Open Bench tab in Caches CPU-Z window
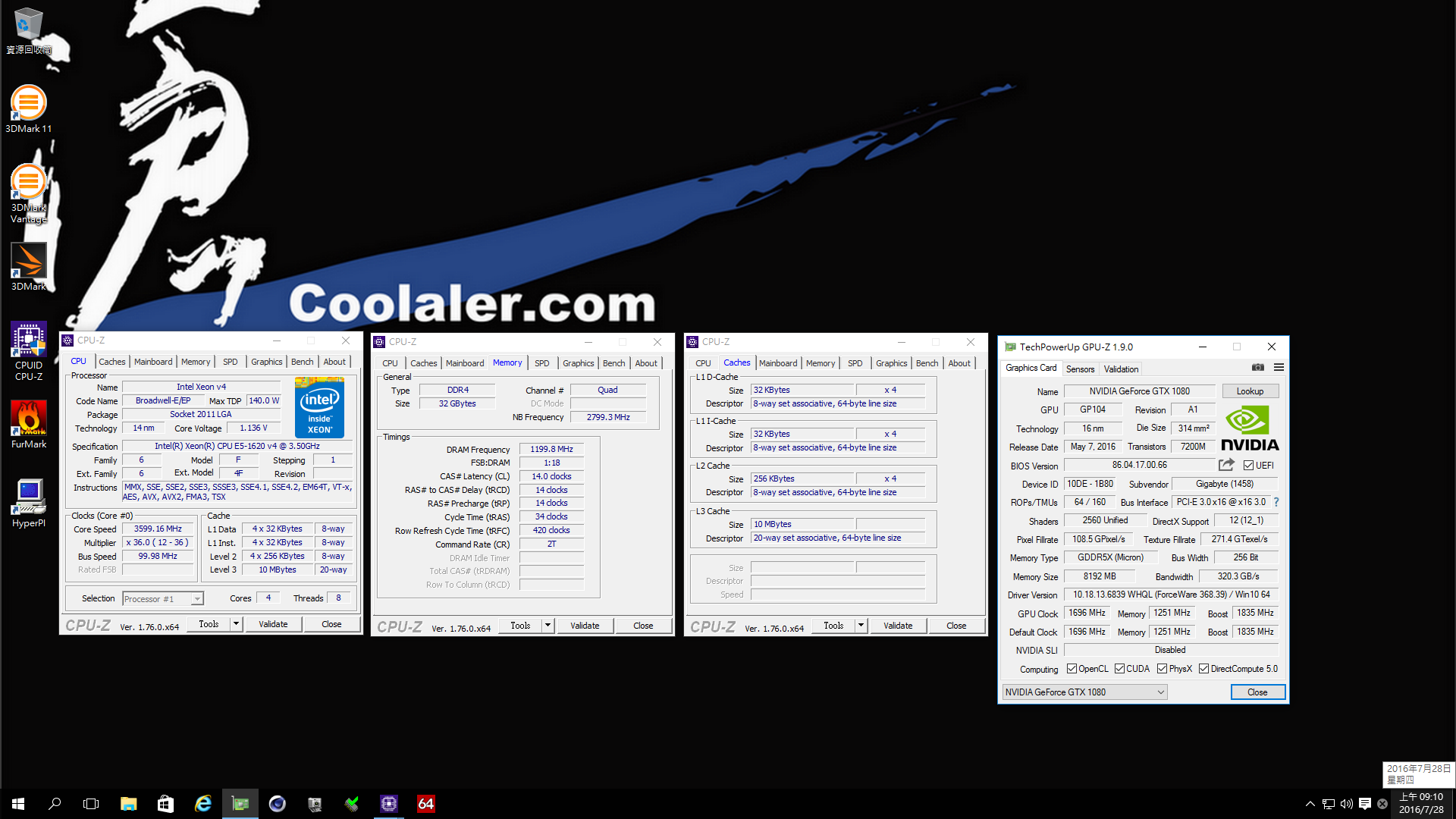The height and width of the screenshot is (819, 1456). [927, 363]
